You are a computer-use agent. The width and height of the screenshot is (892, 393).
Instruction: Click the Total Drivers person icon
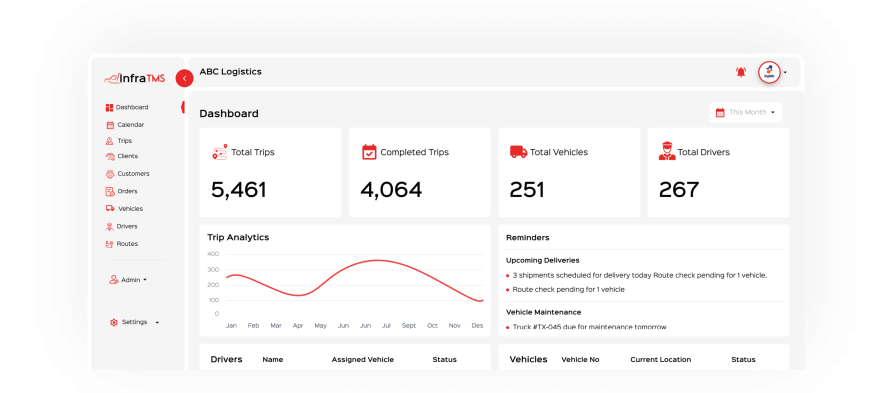[667, 151]
